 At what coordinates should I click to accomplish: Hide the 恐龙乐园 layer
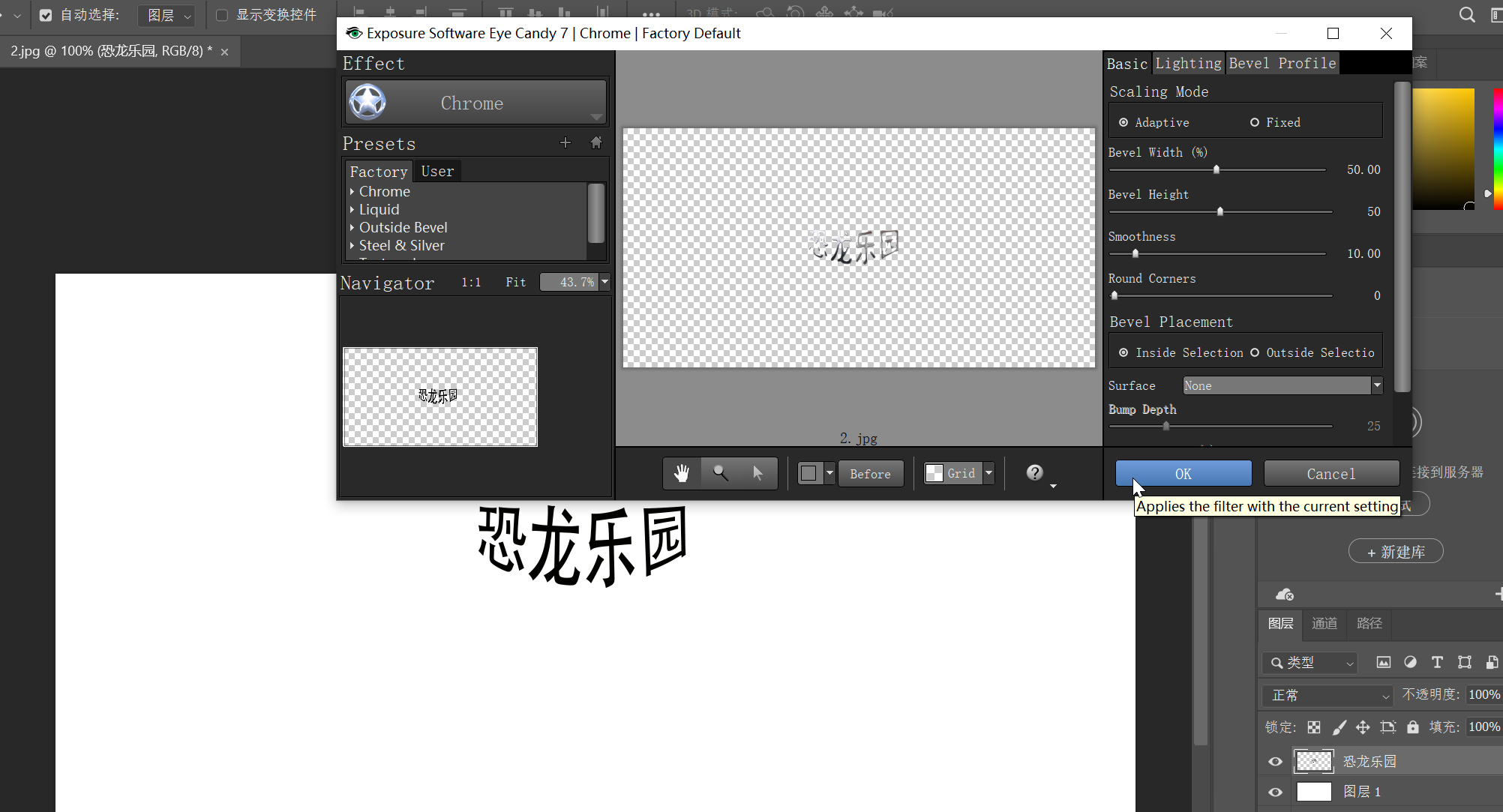(x=1275, y=761)
